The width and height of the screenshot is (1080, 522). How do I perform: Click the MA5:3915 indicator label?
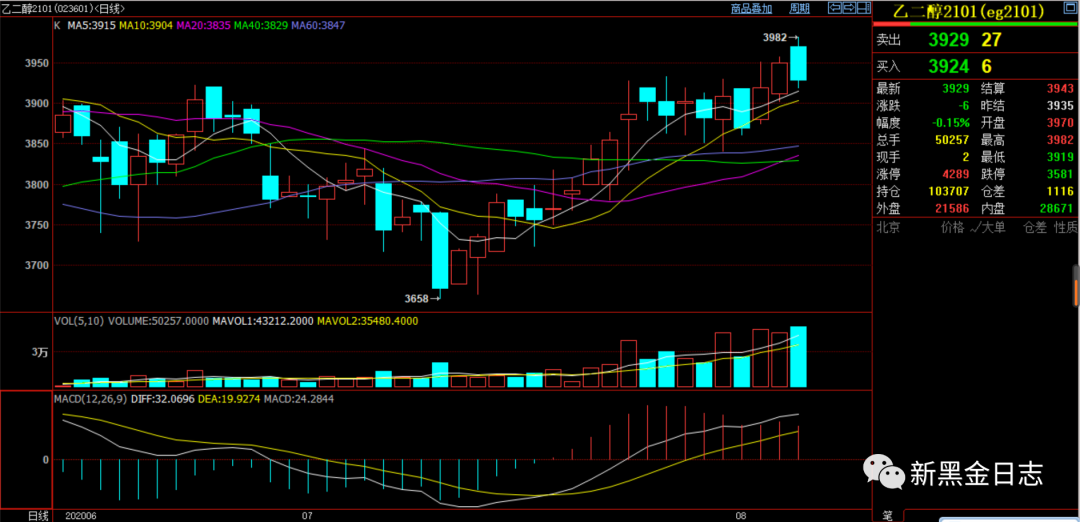[x=92, y=25]
